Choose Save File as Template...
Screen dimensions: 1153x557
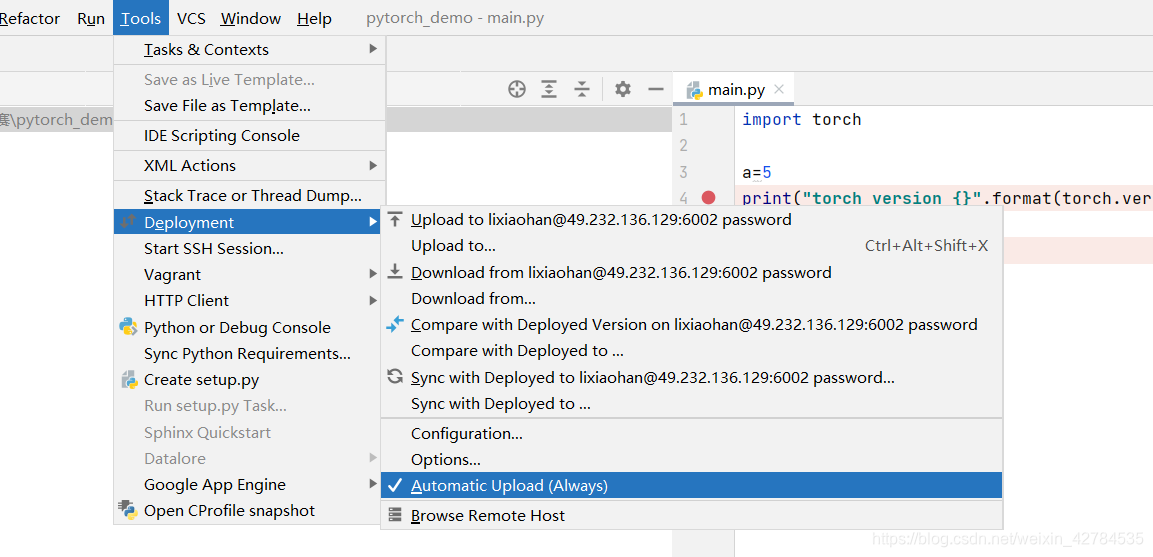click(x=249, y=106)
